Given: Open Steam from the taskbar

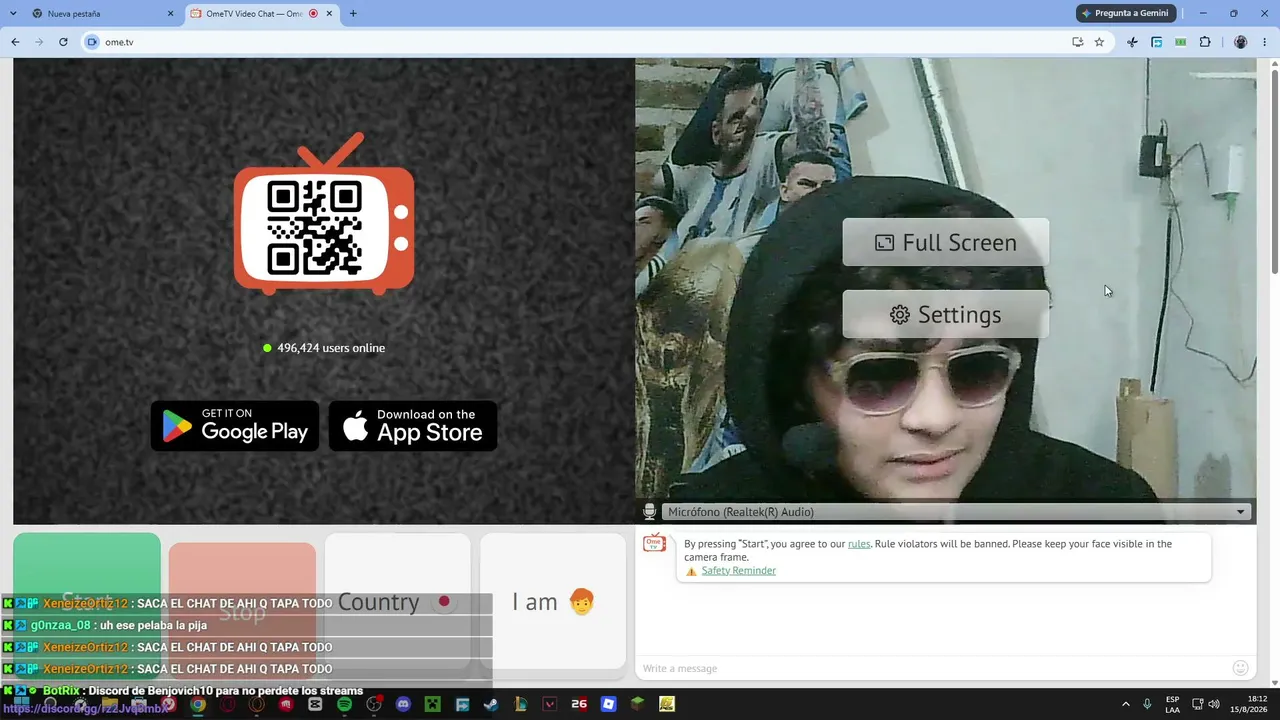Looking at the screenshot, I should pos(491,704).
